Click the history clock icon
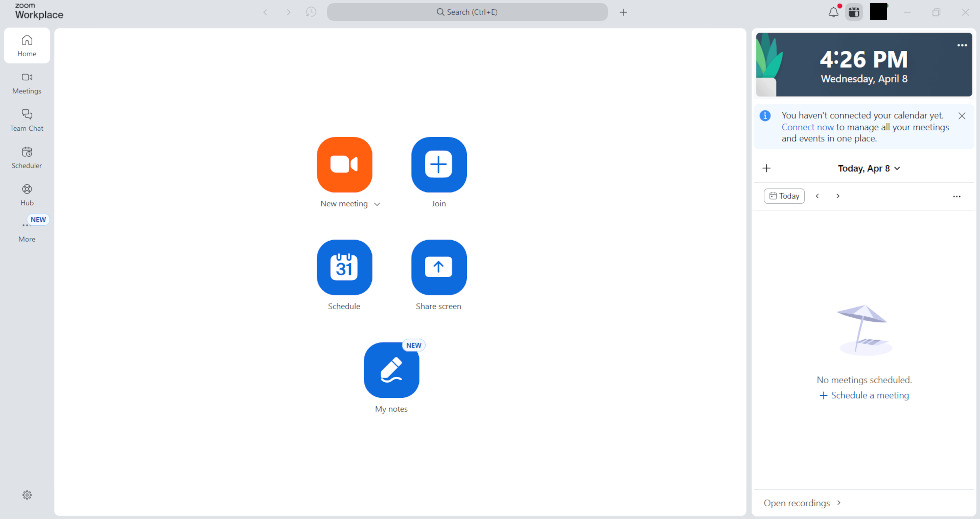 point(311,12)
